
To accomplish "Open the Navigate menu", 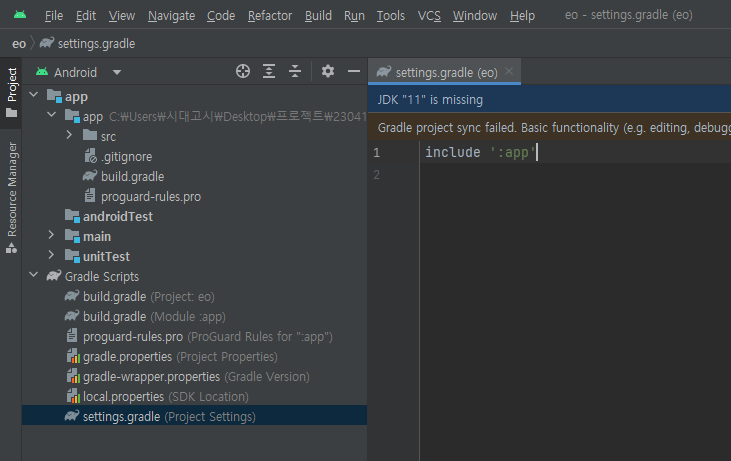I will tap(172, 16).
